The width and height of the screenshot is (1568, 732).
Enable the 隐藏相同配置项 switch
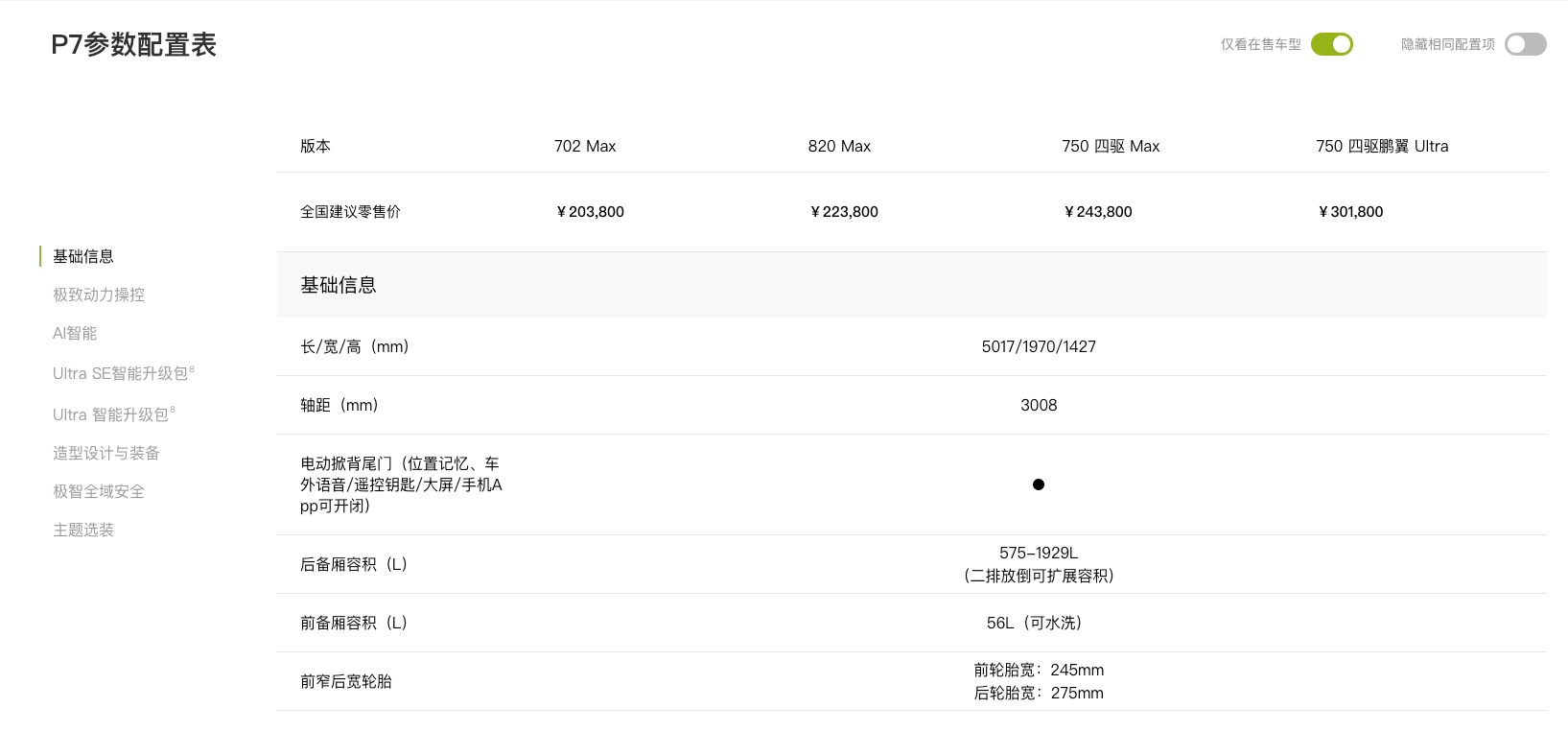pyautogui.click(x=1525, y=44)
